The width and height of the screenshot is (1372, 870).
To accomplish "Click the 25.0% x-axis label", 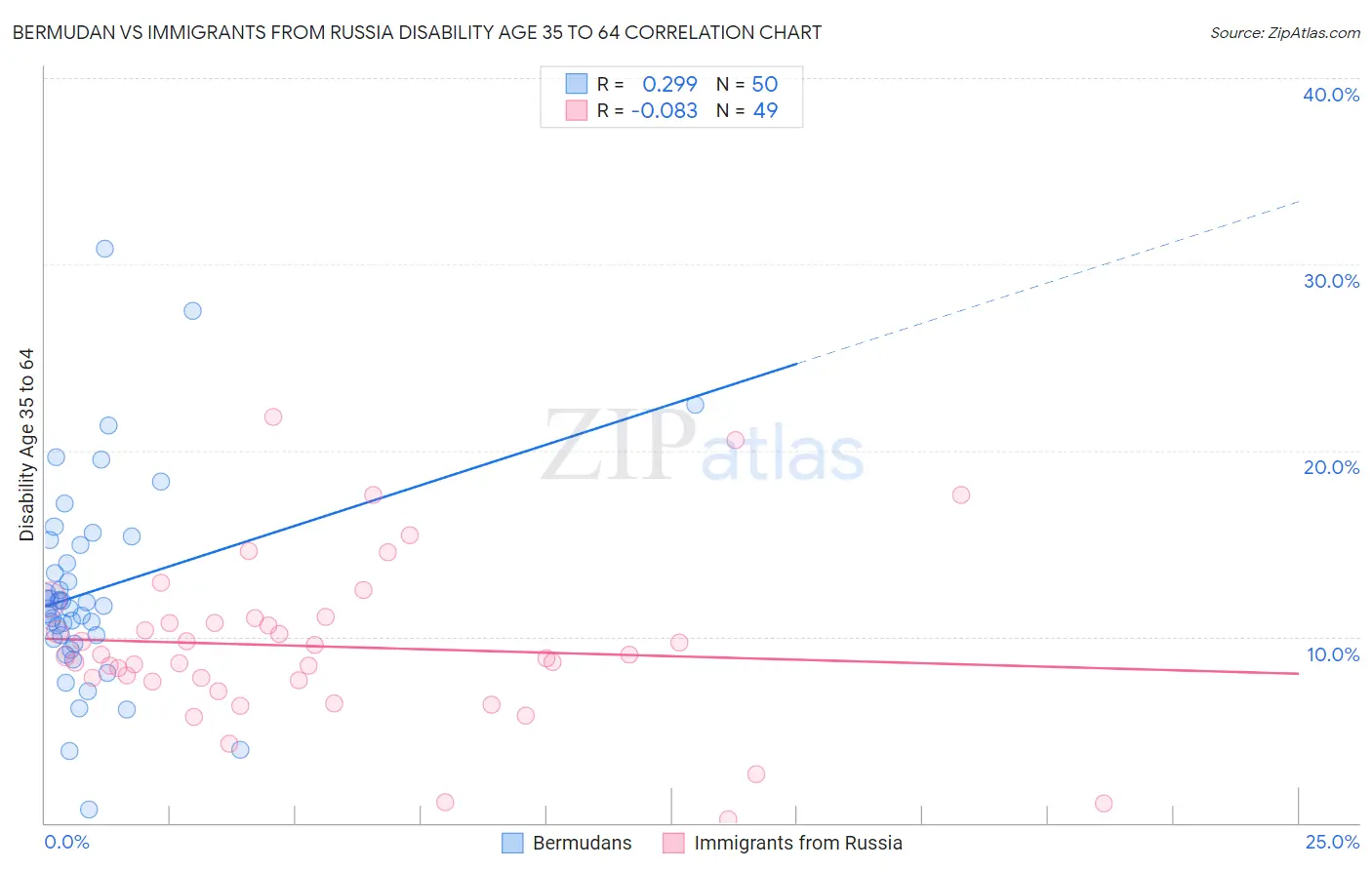I will 1332,842.
